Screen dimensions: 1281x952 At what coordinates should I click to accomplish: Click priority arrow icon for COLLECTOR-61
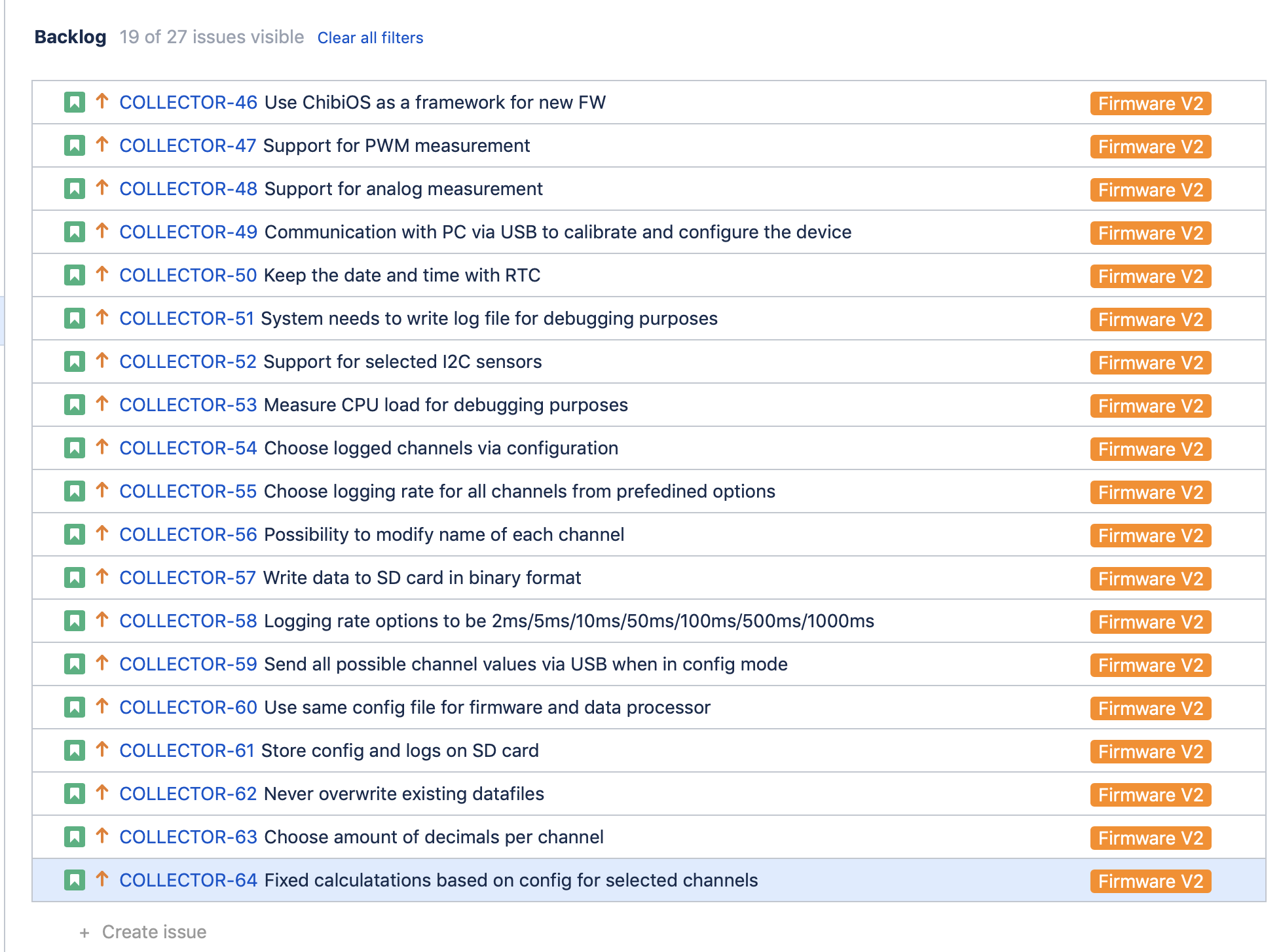coord(102,749)
